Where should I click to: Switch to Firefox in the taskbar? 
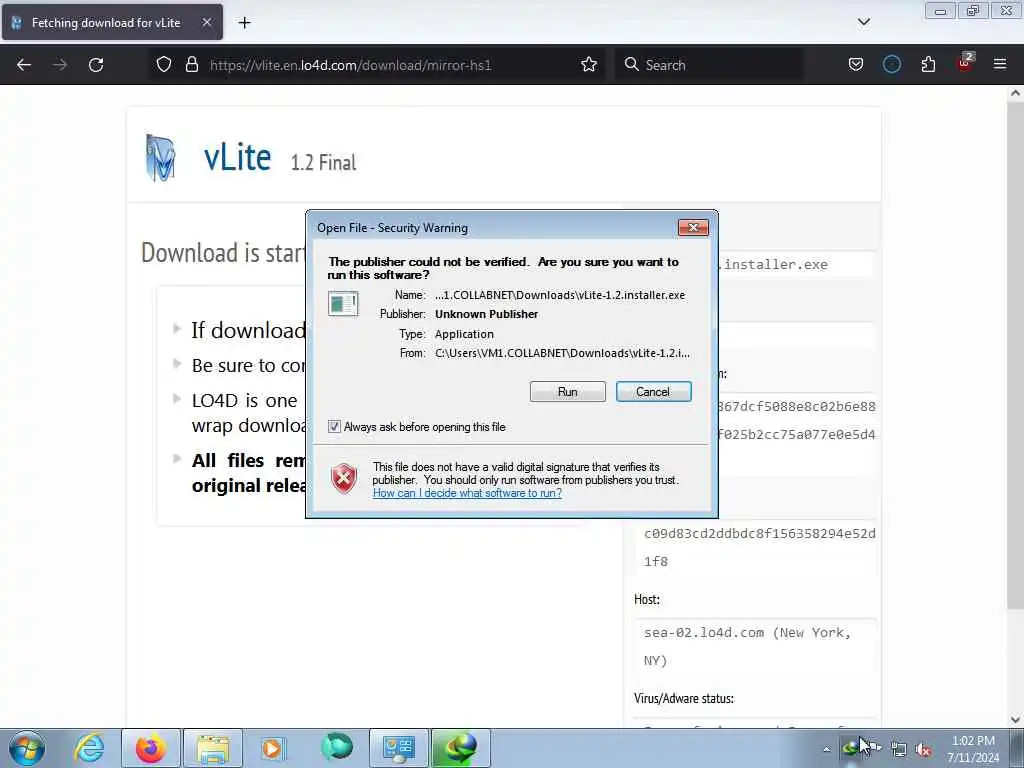[151, 748]
